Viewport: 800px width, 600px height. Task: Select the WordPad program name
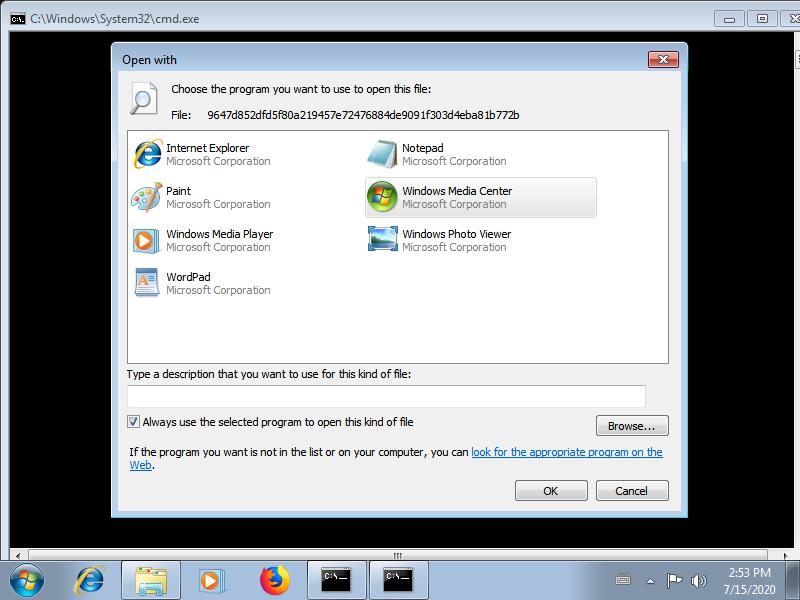(188, 277)
